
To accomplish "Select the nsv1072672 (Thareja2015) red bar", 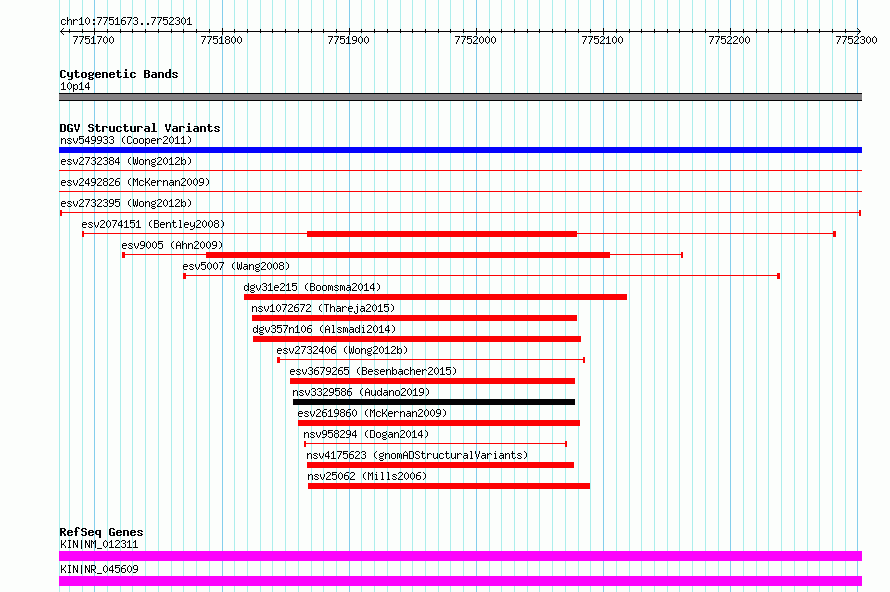I will (414, 318).
